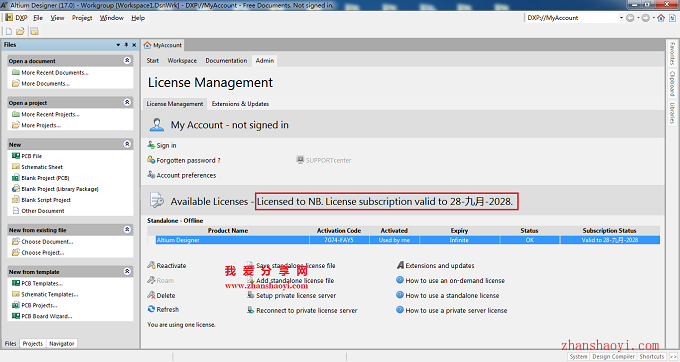
Task: Open Schematic Templates link
Action: point(50,294)
